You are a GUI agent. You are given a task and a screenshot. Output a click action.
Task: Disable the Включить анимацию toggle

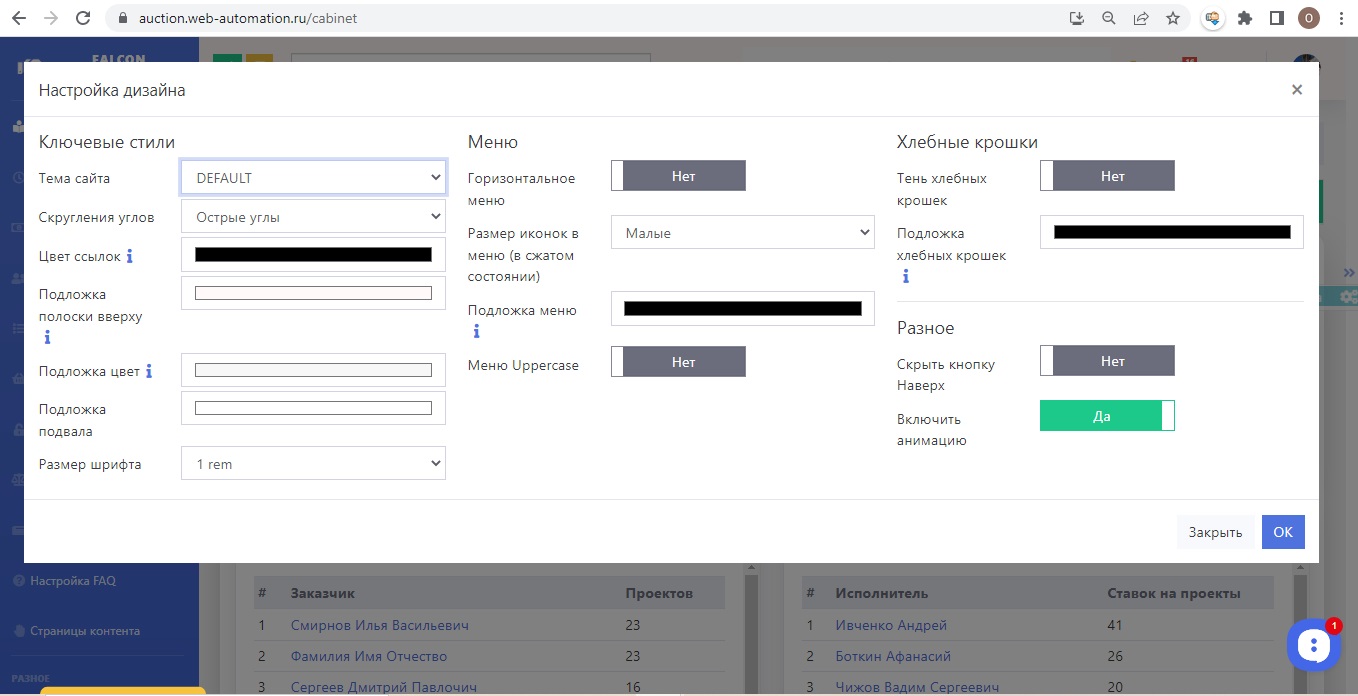pyautogui.click(x=1107, y=416)
